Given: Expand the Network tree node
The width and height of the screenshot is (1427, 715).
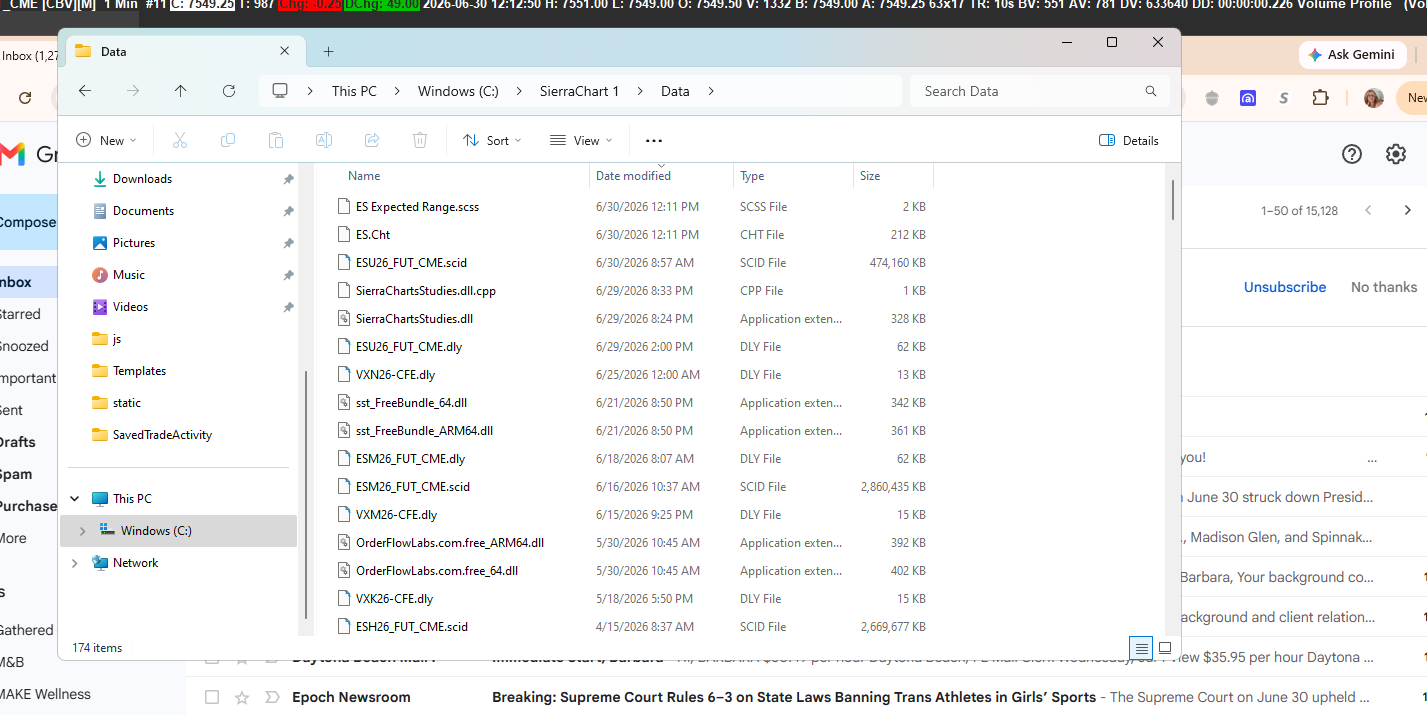Looking at the screenshot, I should click(75, 563).
